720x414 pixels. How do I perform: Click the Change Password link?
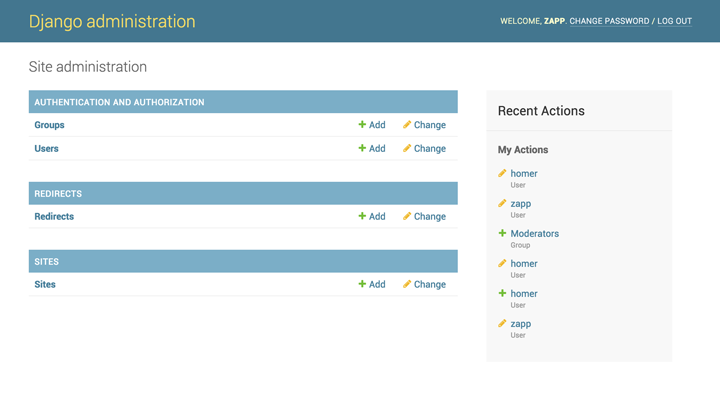click(x=609, y=21)
